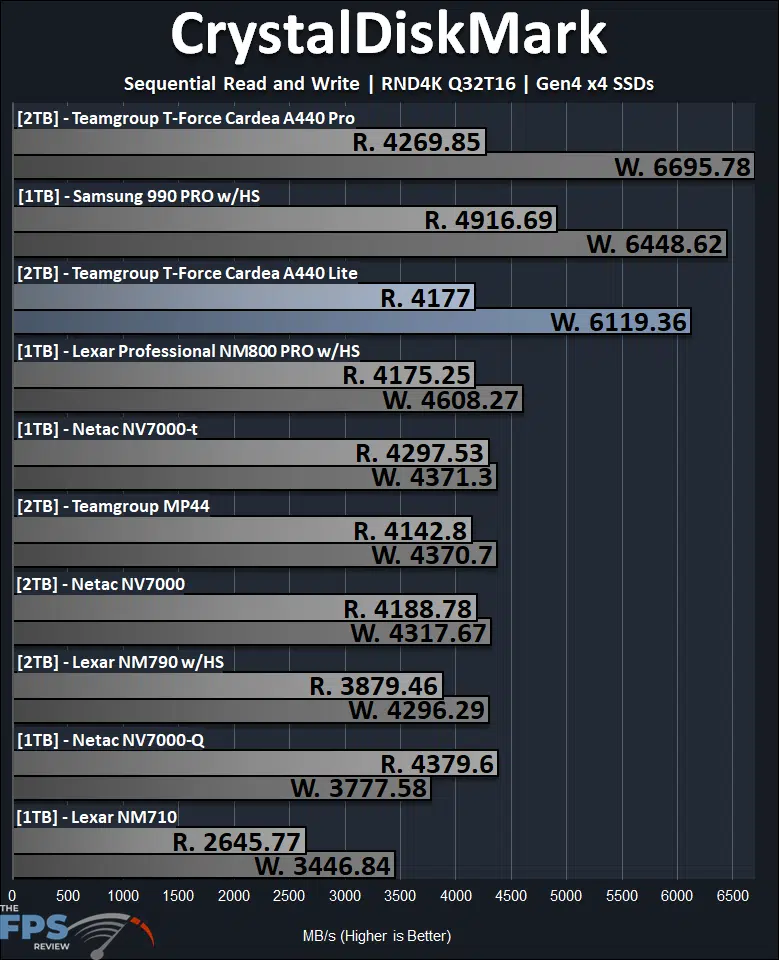
Task: Click the Teamgroup T-Force Cardea A440 Pro label
Action: 186,118
